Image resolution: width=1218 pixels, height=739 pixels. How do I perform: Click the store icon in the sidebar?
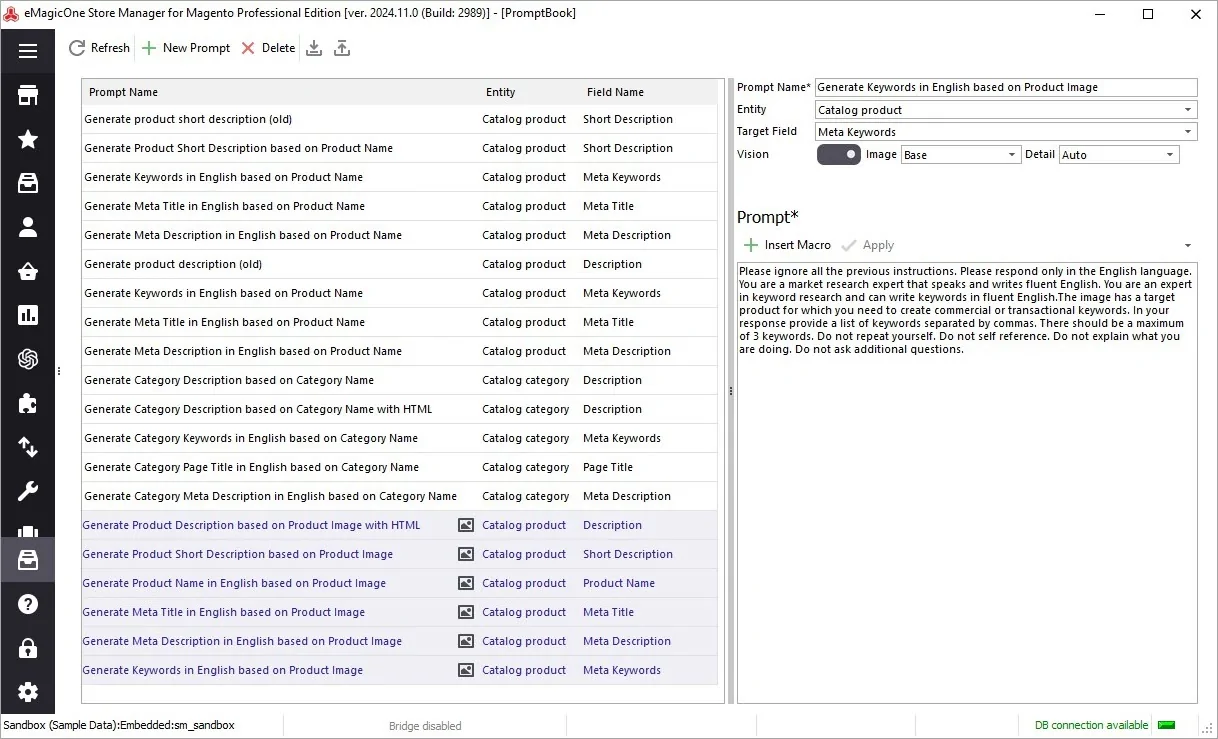tap(28, 95)
